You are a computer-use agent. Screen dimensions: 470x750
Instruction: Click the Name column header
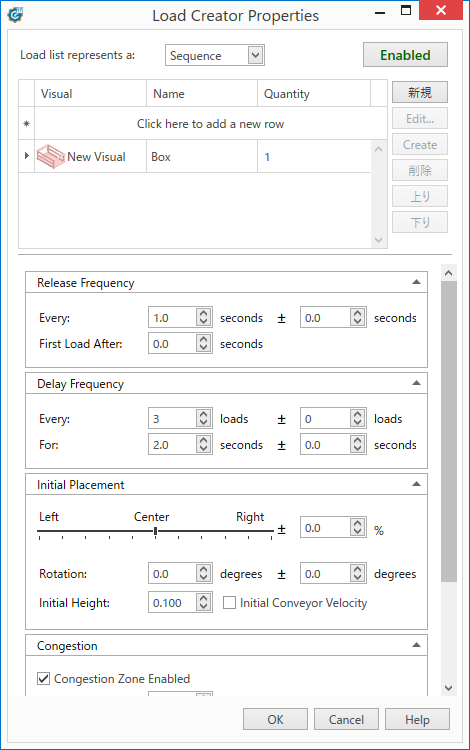pos(202,93)
